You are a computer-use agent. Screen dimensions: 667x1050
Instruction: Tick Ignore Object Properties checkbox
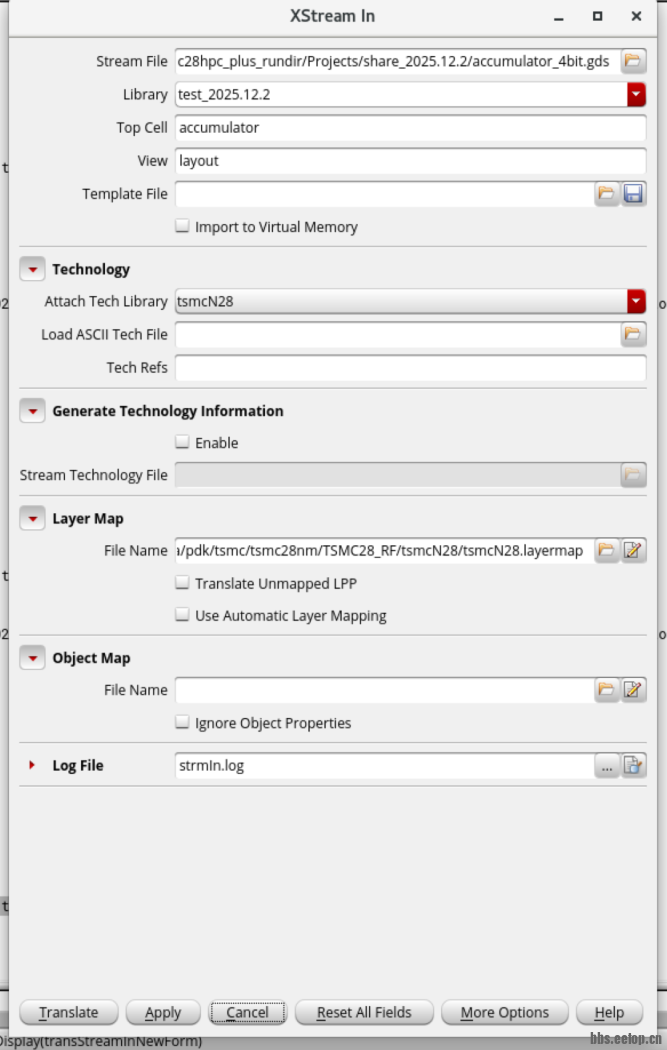click(182, 722)
